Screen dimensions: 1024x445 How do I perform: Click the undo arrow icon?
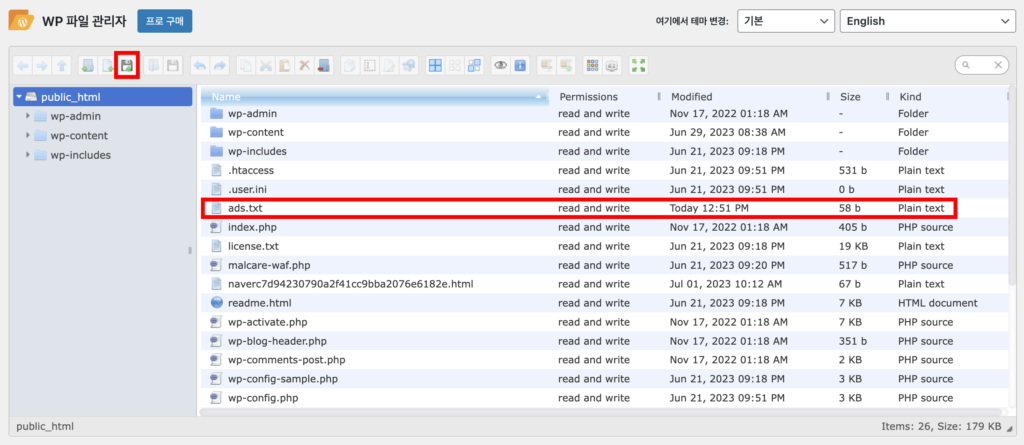pyautogui.click(x=200, y=65)
